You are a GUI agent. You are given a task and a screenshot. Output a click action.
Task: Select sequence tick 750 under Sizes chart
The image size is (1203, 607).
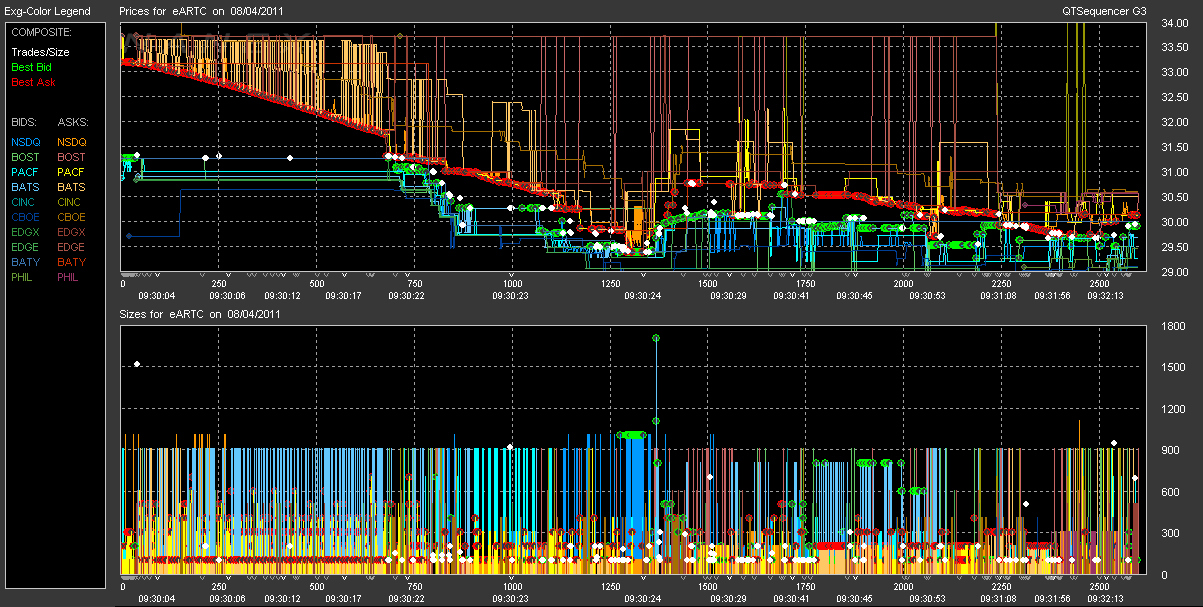click(414, 587)
